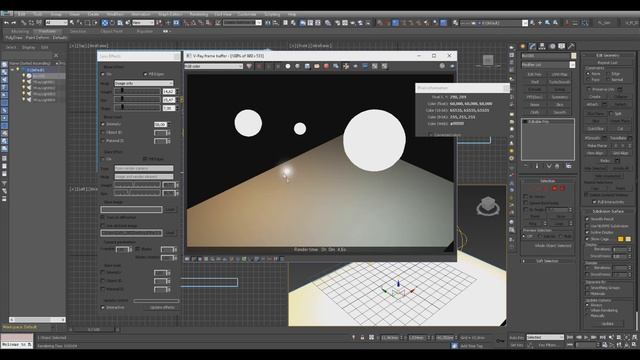Screen dimensions: 640x360
Task: Open Display menu in scene explorer
Action: (x=29, y=47)
